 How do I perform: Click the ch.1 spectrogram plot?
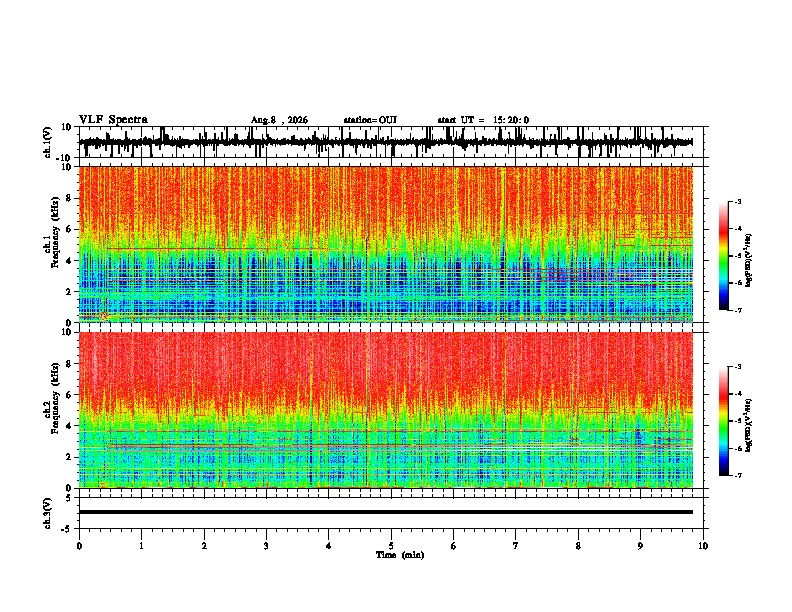click(x=386, y=244)
